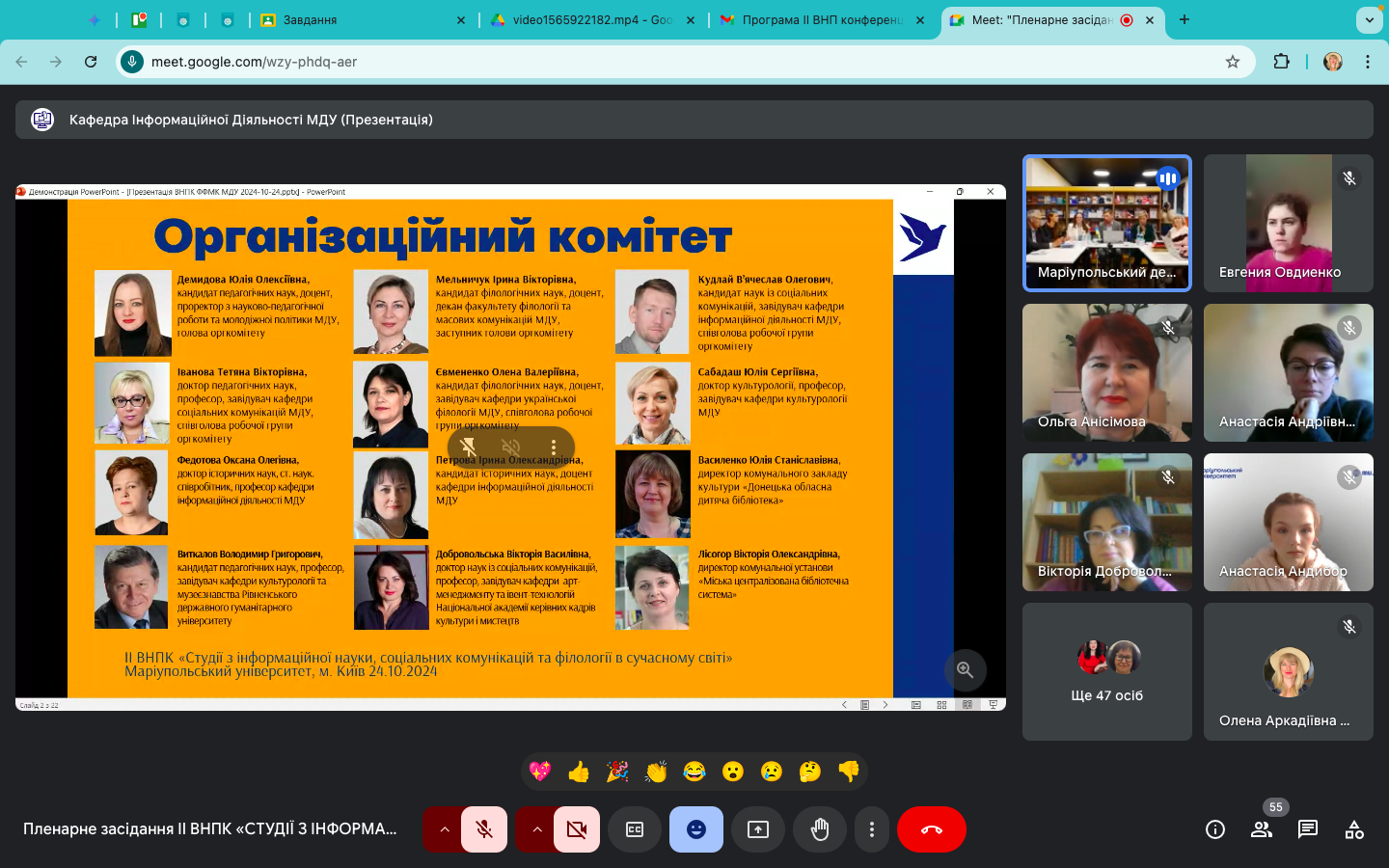1389x868 pixels.
Task: Click the present screen share button
Action: [758, 829]
